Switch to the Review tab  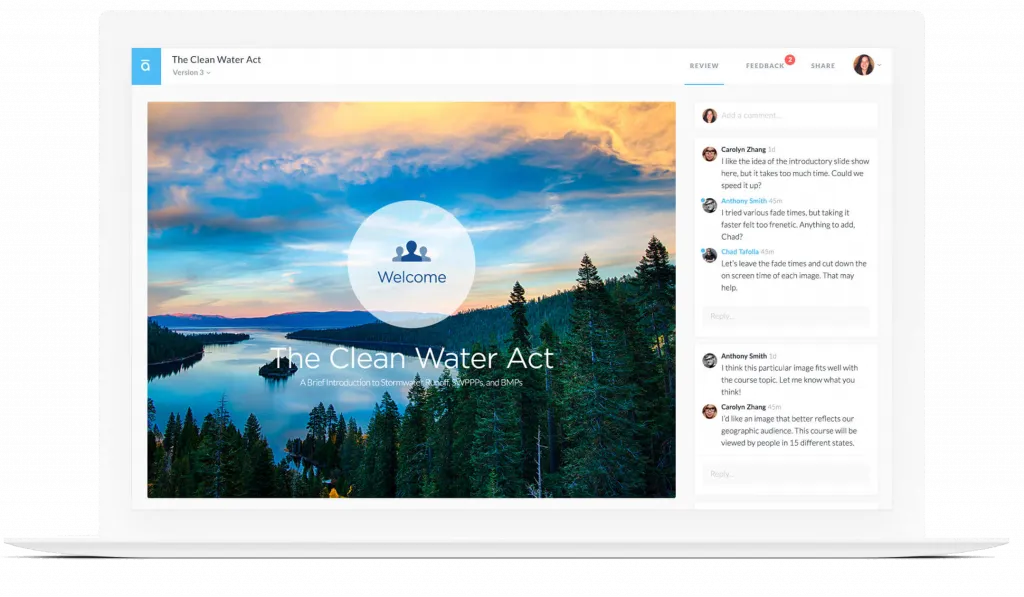tap(704, 66)
